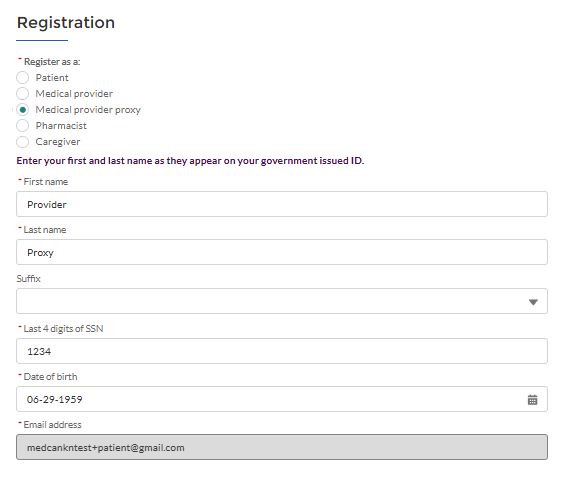Click the Medical provider label text
Image resolution: width=572 pixels, height=481 pixels.
(x=74, y=94)
